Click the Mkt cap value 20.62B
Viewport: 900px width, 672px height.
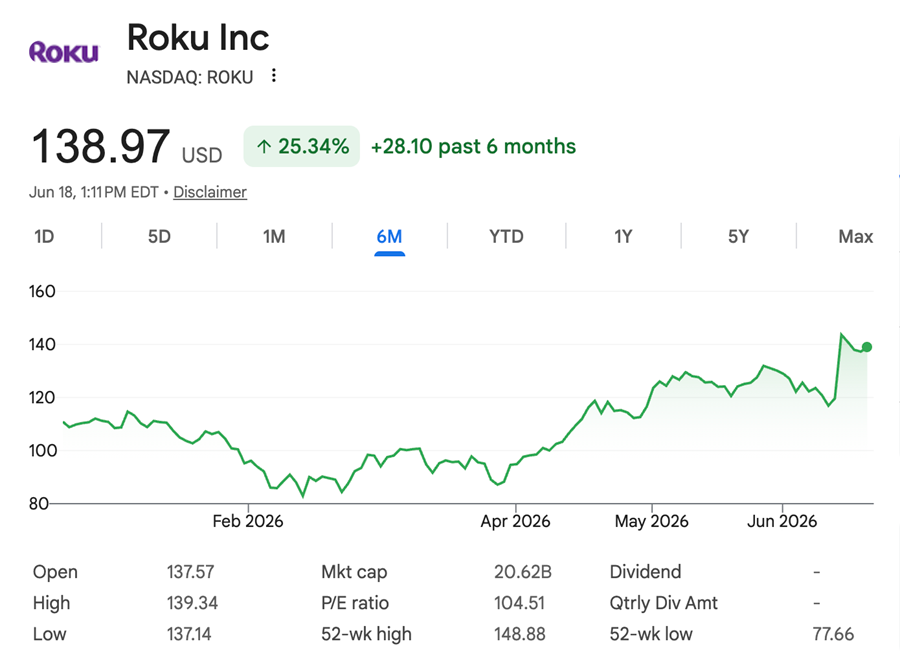(523, 572)
